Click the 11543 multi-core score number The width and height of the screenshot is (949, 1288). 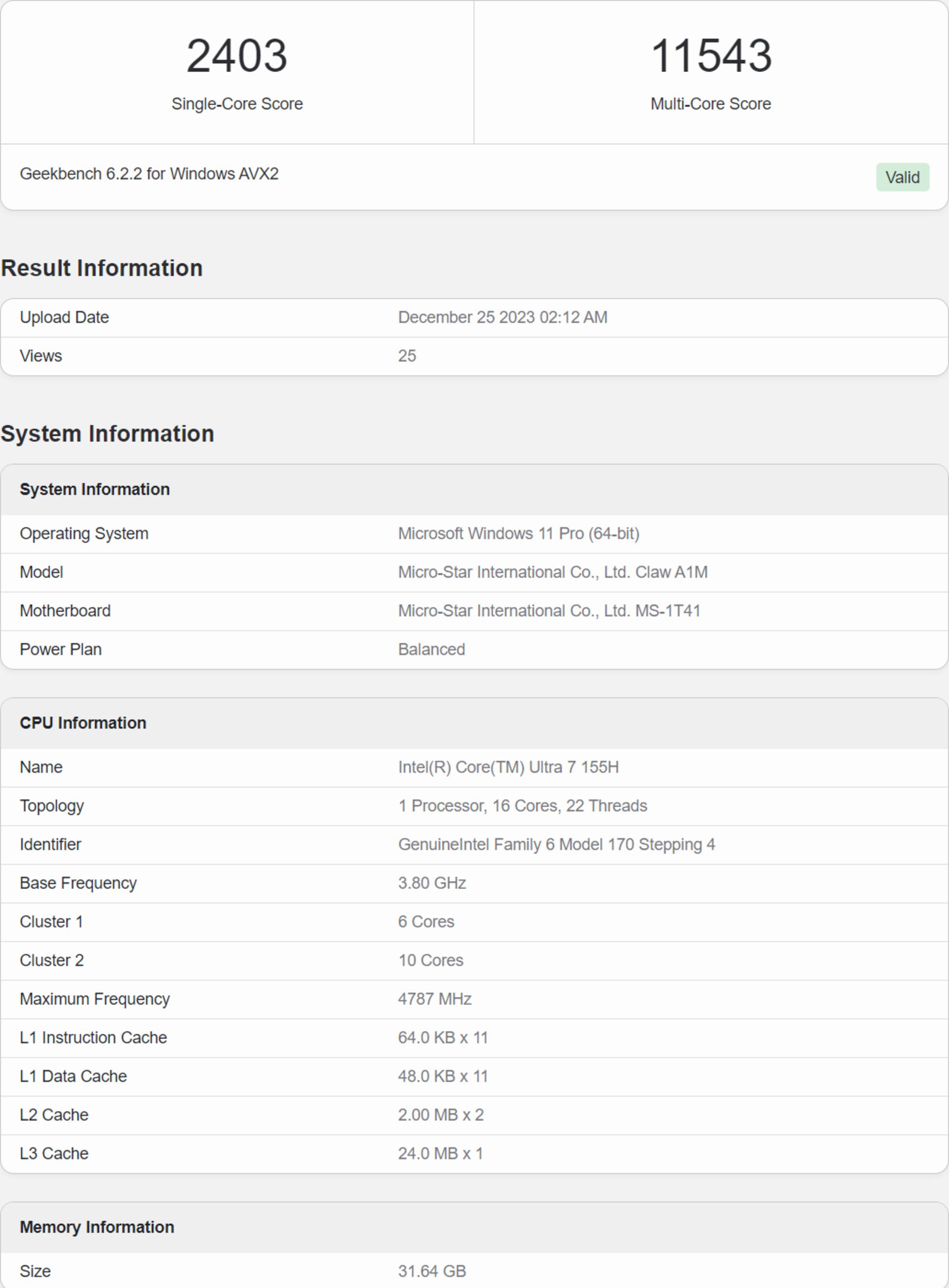point(711,56)
